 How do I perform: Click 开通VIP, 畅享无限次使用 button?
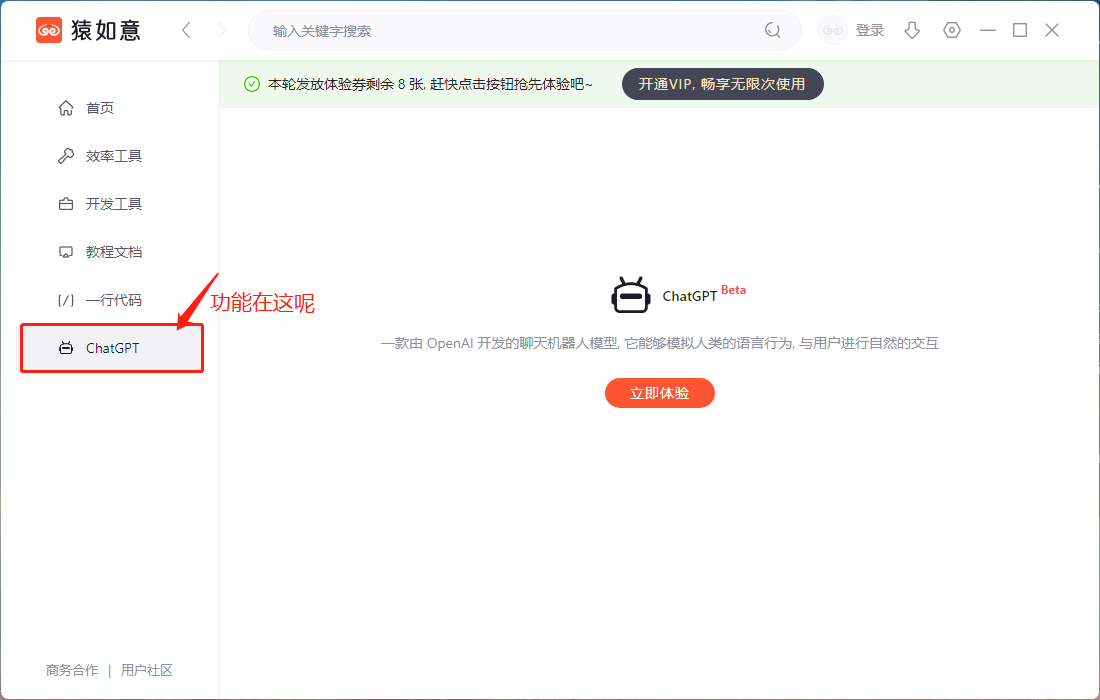coord(722,84)
